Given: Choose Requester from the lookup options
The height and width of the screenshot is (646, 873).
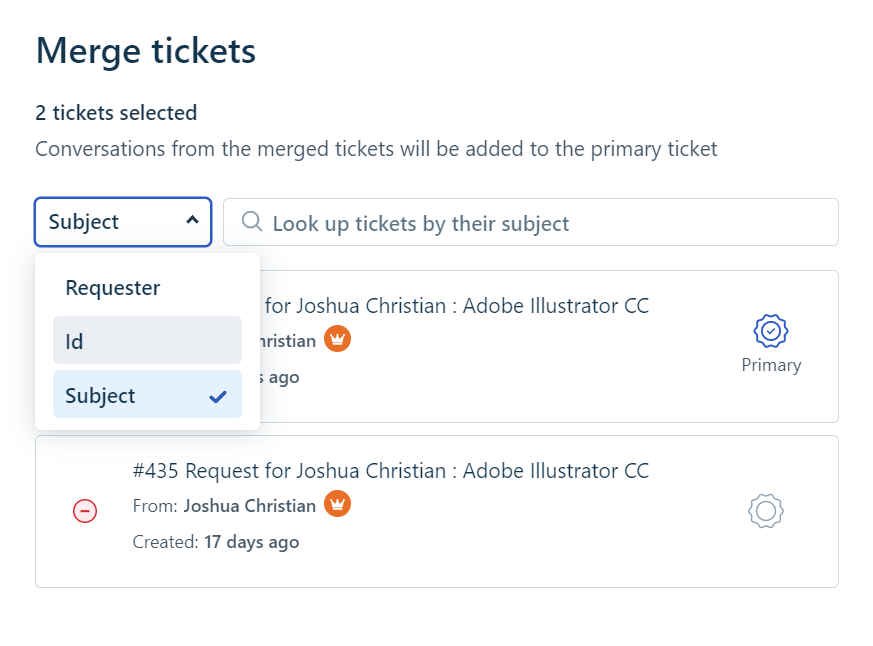Looking at the screenshot, I should coord(113,288).
